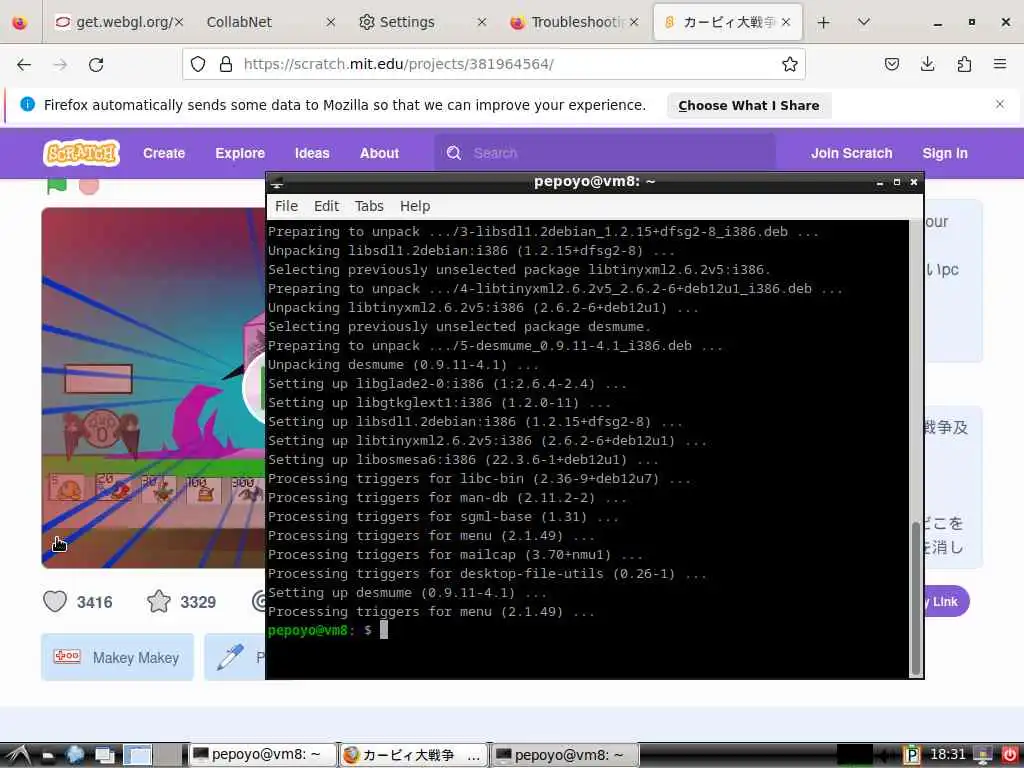Click the terminal title bar 'pepoyo@vm8: ~'
The width and height of the screenshot is (1024, 768).
tap(594, 182)
